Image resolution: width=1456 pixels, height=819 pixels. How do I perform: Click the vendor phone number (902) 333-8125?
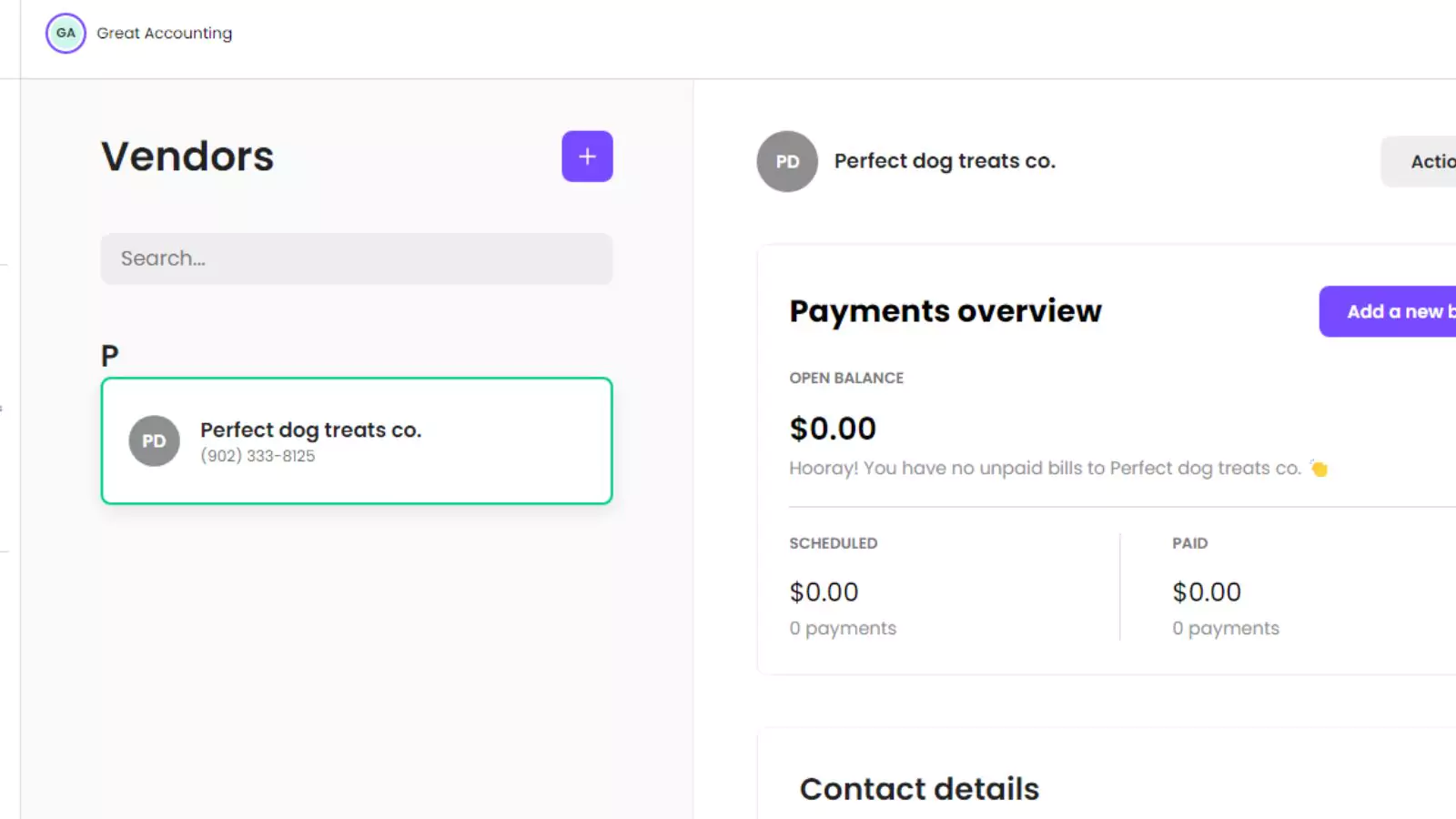(258, 456)
